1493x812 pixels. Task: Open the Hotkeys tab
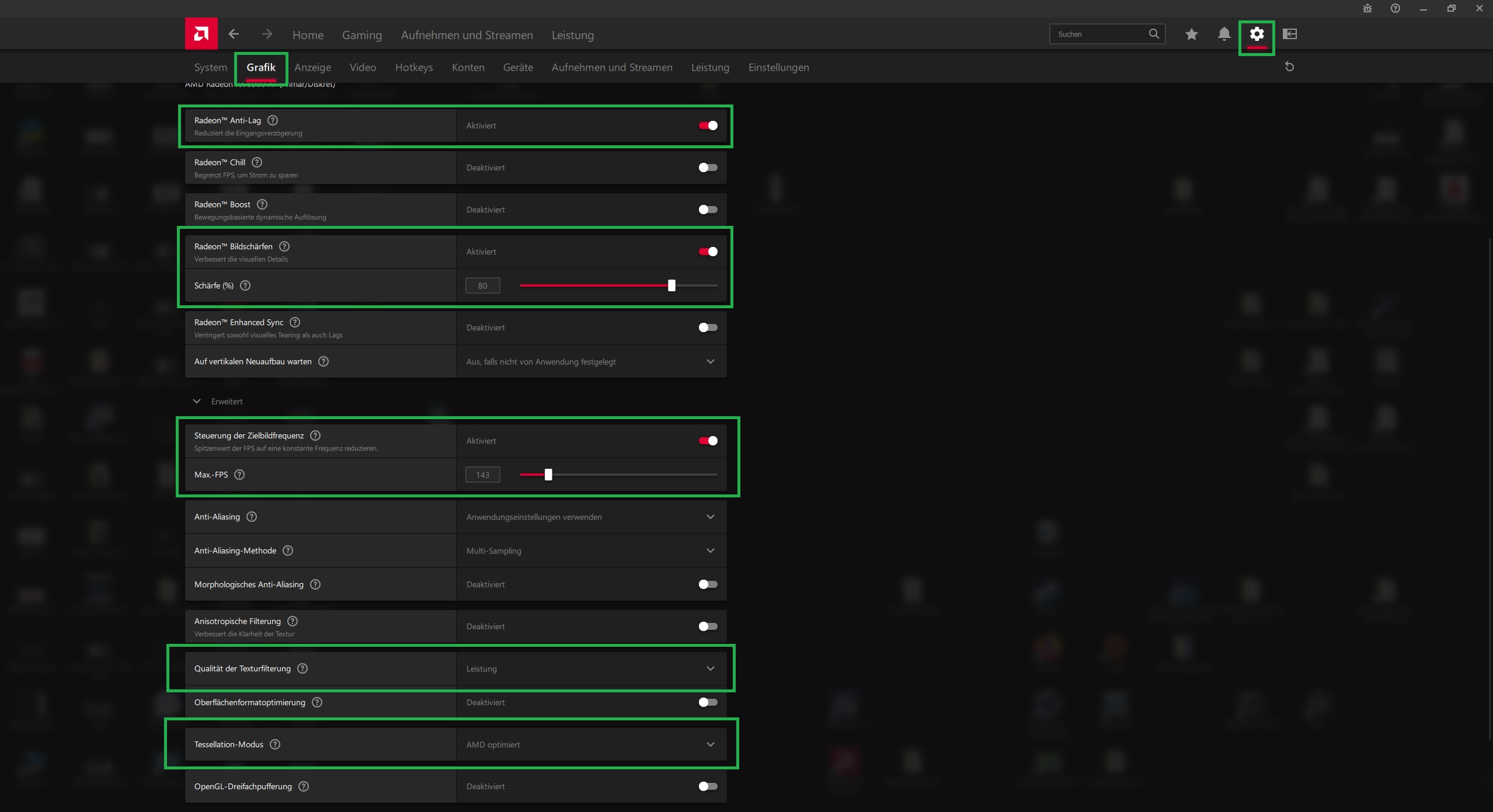pyautogui.click(x=413, y=67)
